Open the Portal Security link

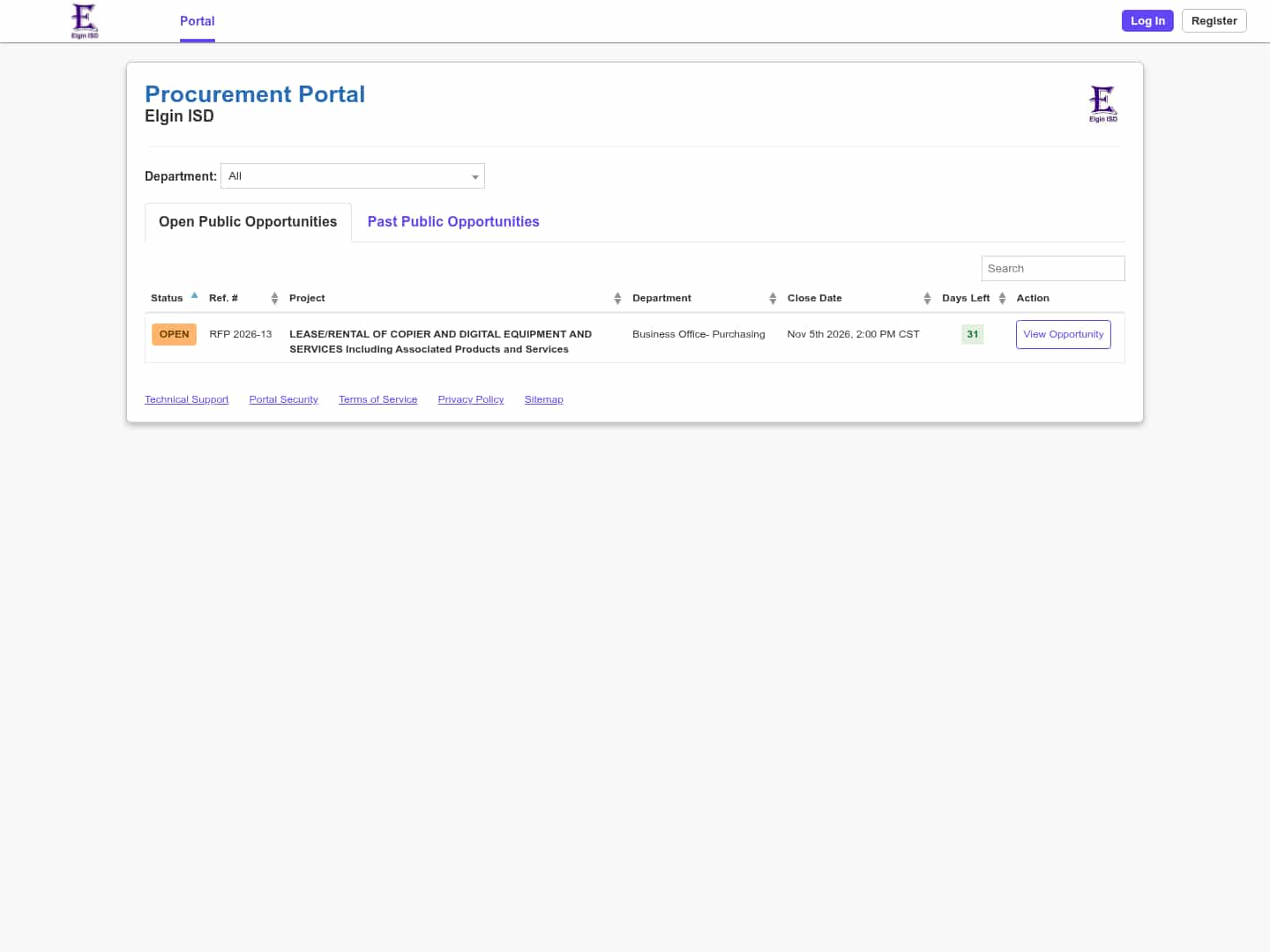(x=283, y=399)
